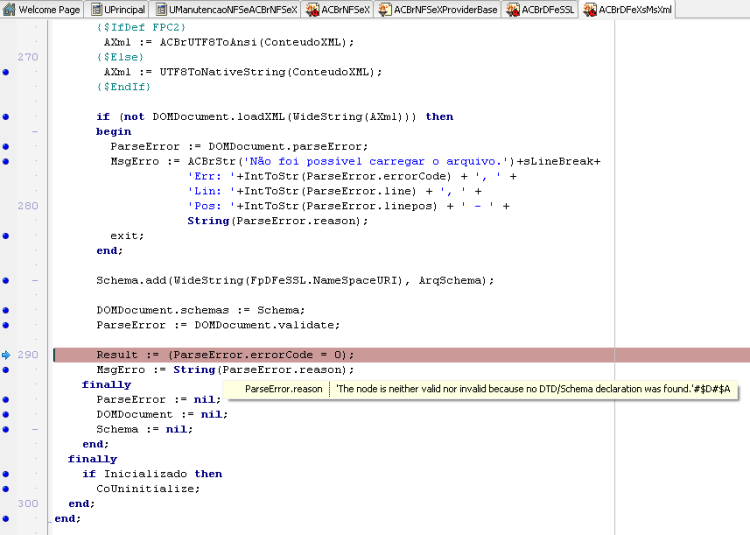
Task: Open the ACBrNFSeX editor tab
Action: point(338,9)
